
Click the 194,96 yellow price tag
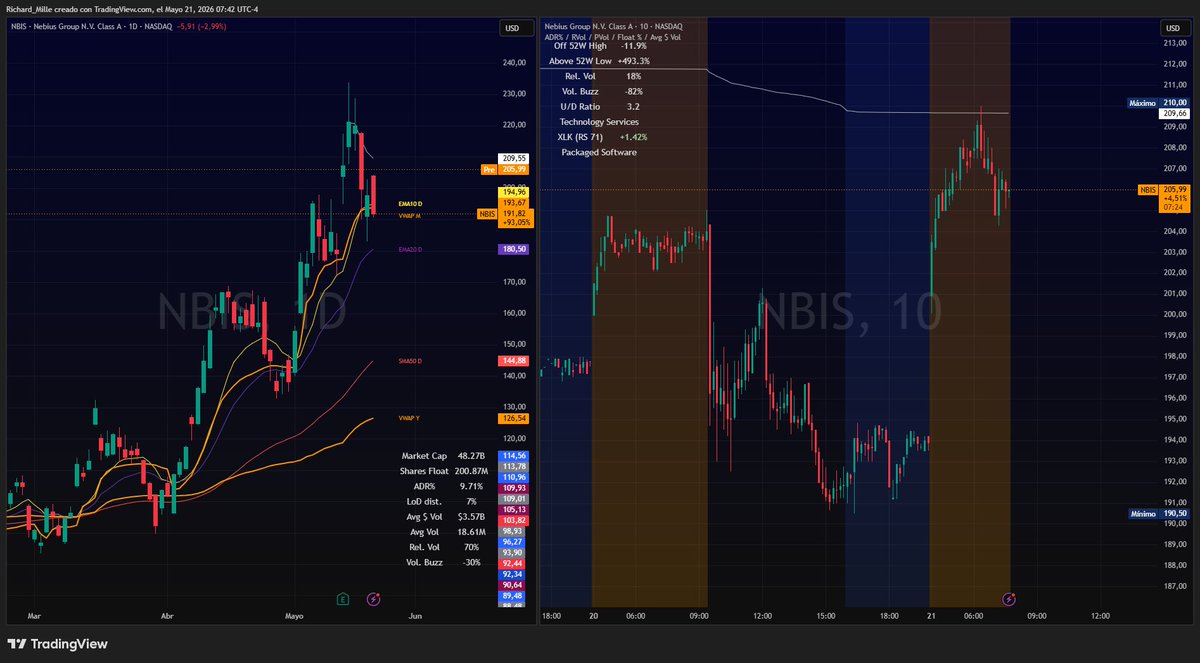point(515,192)
